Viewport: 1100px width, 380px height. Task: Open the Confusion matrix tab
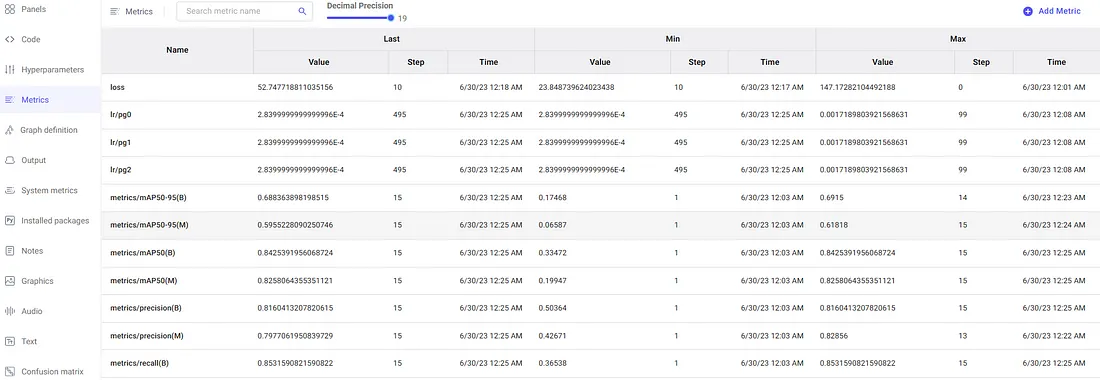point(51,372)
